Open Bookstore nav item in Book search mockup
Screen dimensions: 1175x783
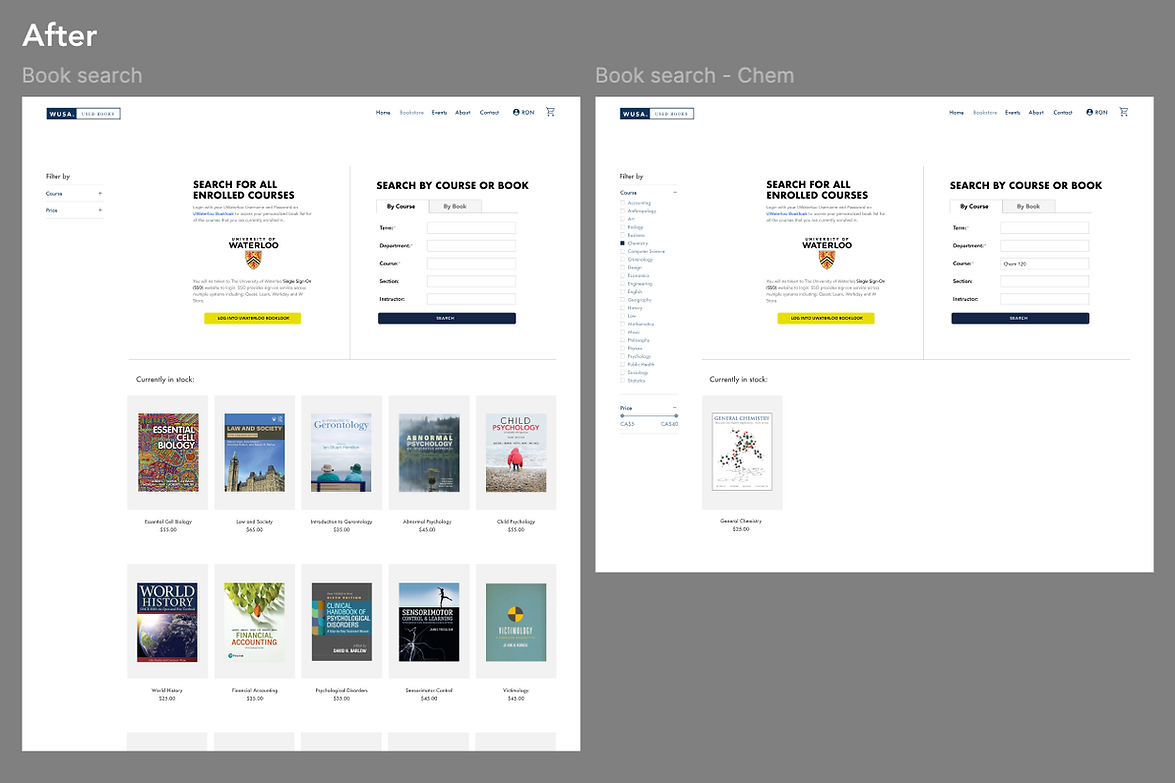click(411, 112)
